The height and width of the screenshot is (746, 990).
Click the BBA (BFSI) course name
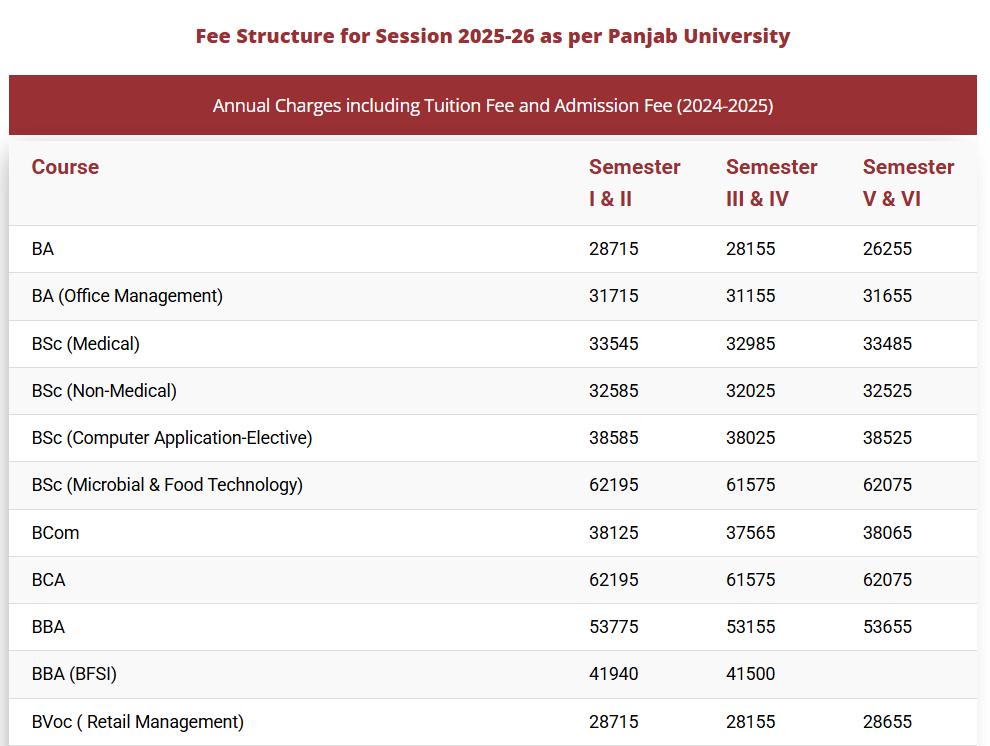pyautogui.click(x=74, y=674)
